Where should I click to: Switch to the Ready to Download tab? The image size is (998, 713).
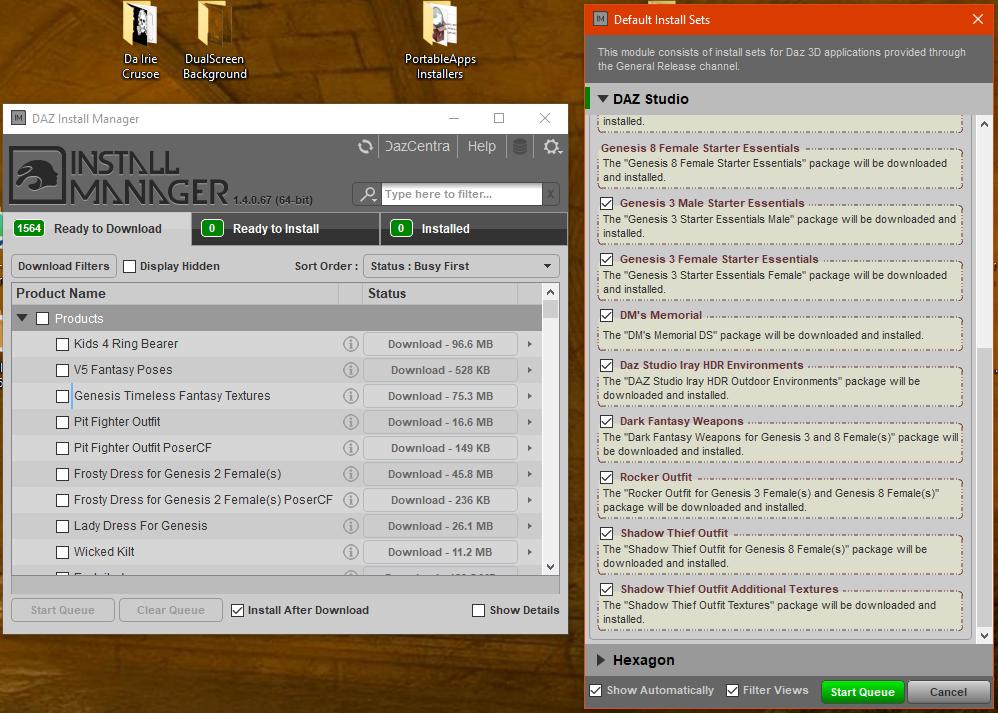[x=97, y=229]
